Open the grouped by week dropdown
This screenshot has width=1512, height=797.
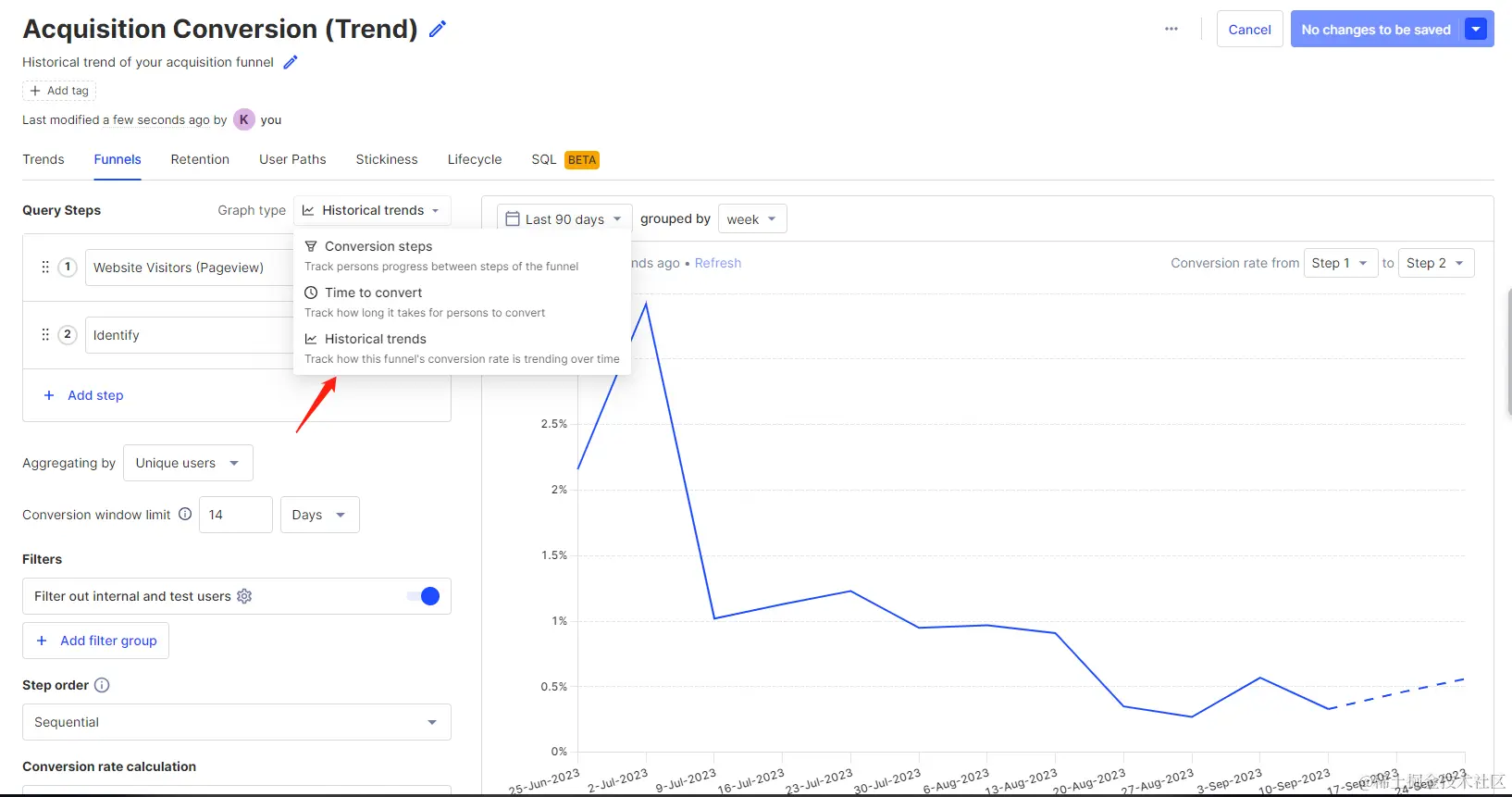(752, 219)
